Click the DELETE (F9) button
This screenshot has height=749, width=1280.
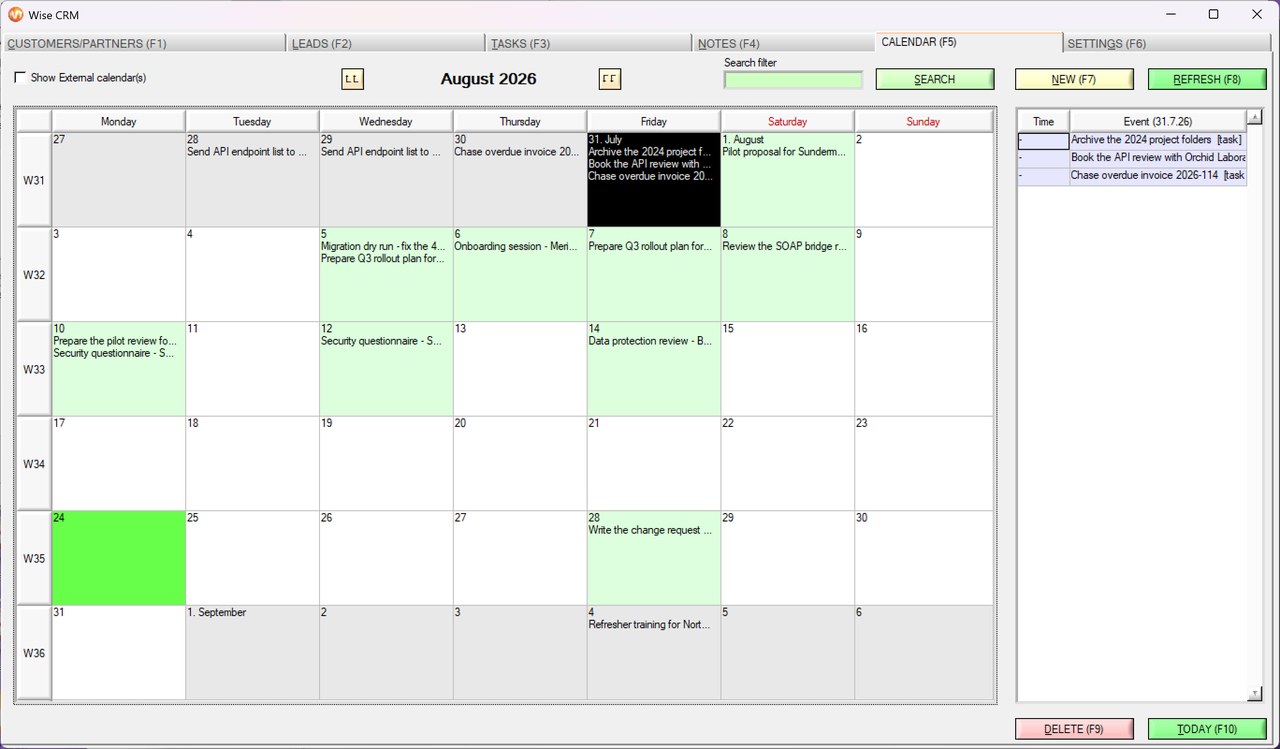coord(1074,729)
